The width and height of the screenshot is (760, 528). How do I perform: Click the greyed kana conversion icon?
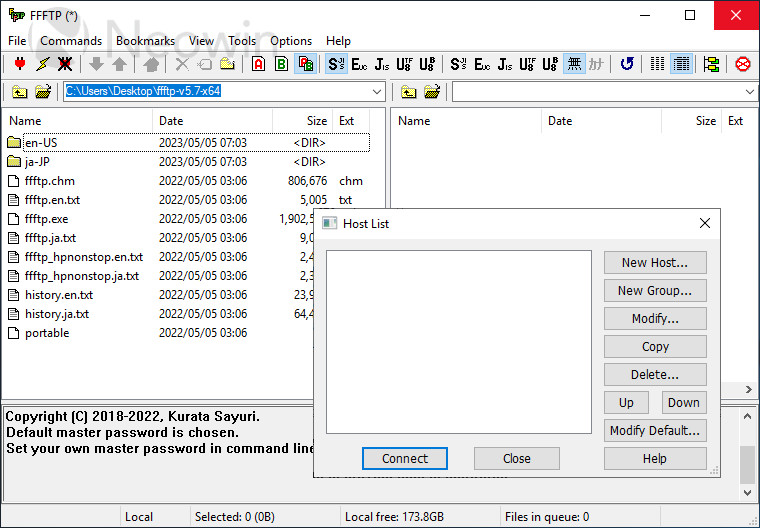597,64
